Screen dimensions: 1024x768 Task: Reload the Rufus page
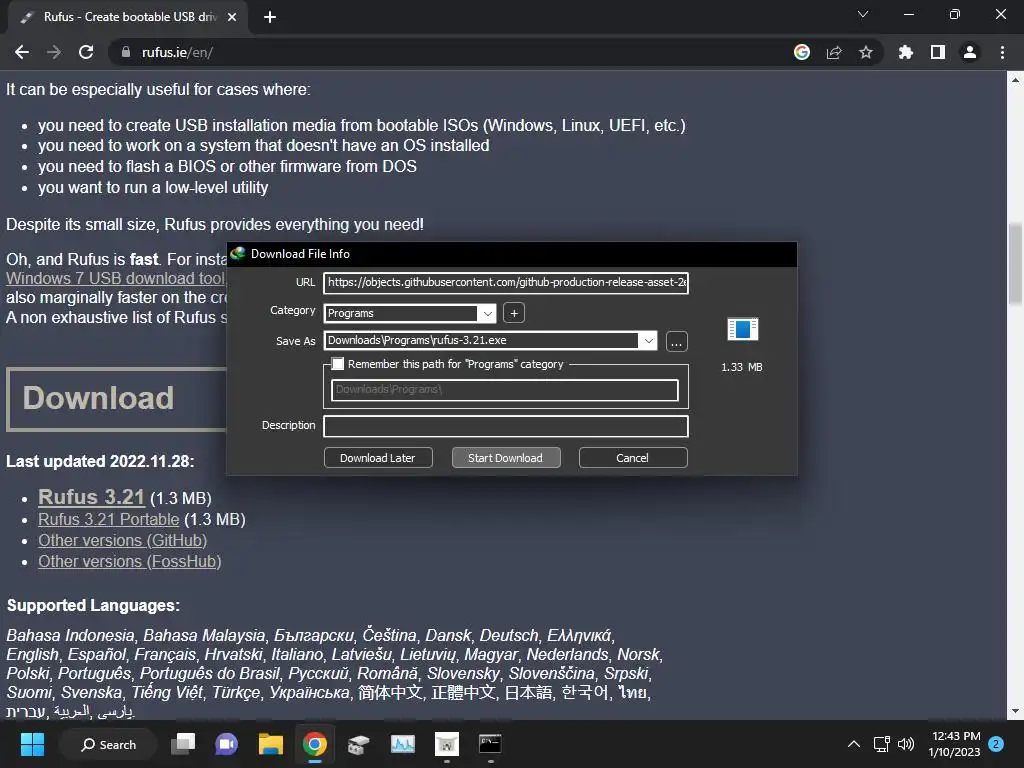tap(86, 52)
